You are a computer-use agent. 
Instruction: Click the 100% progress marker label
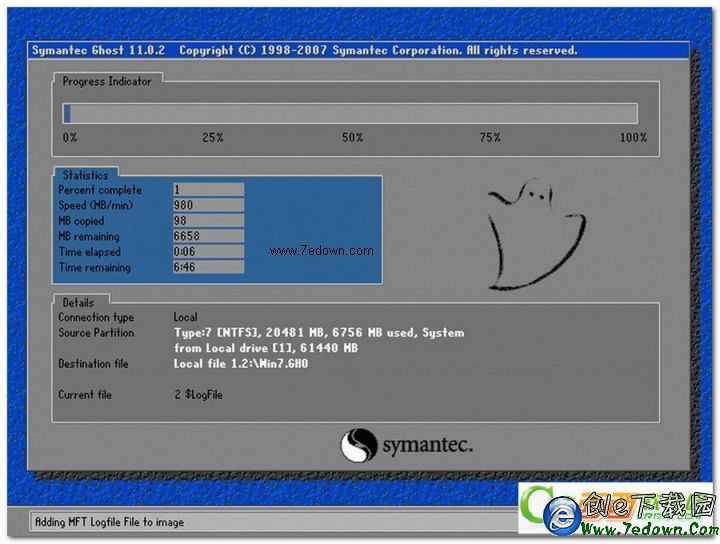[x=634, y=137]
